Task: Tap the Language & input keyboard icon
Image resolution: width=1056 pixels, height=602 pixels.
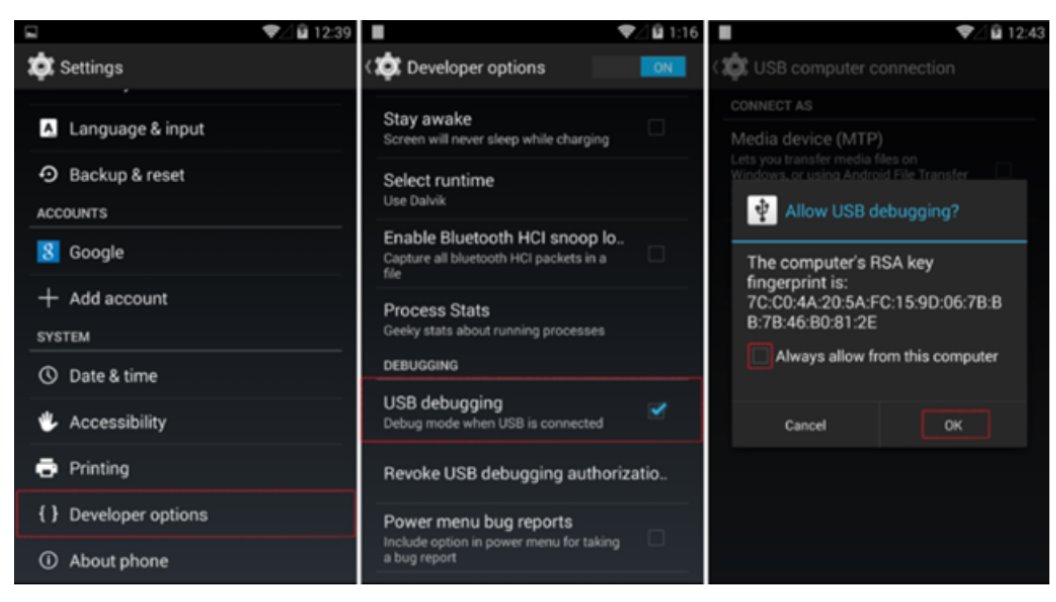Action: (48, 128)
